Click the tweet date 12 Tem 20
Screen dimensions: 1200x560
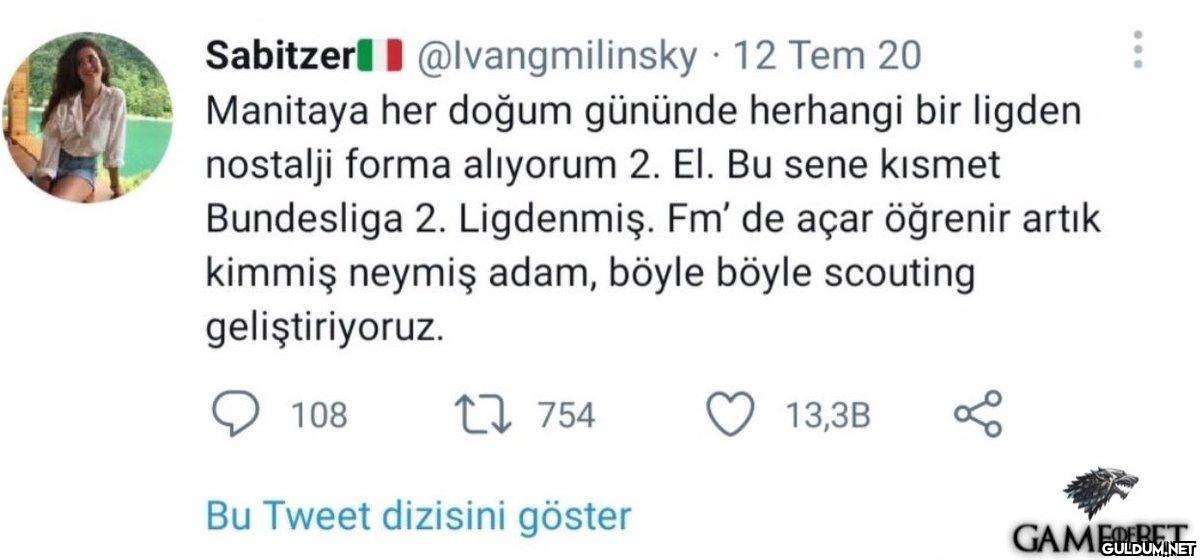(x=827, y=56)
